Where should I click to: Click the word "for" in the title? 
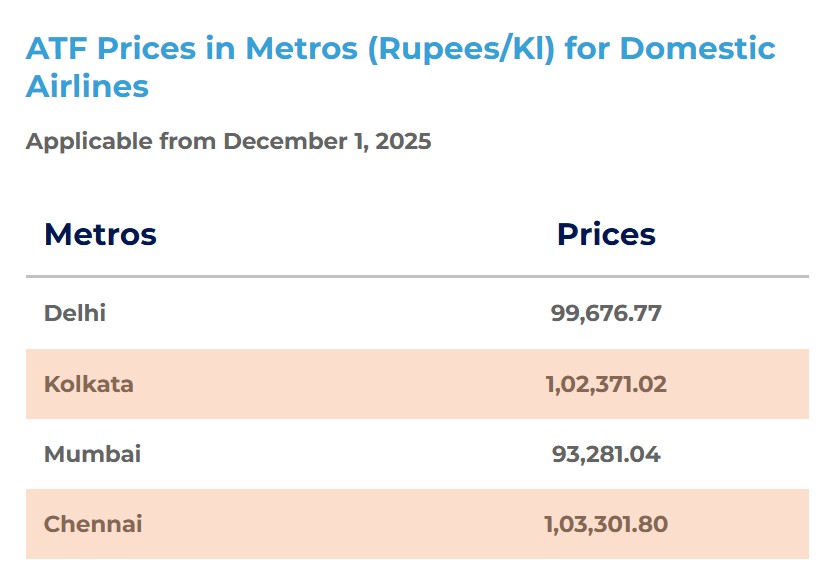click(588, 48)
